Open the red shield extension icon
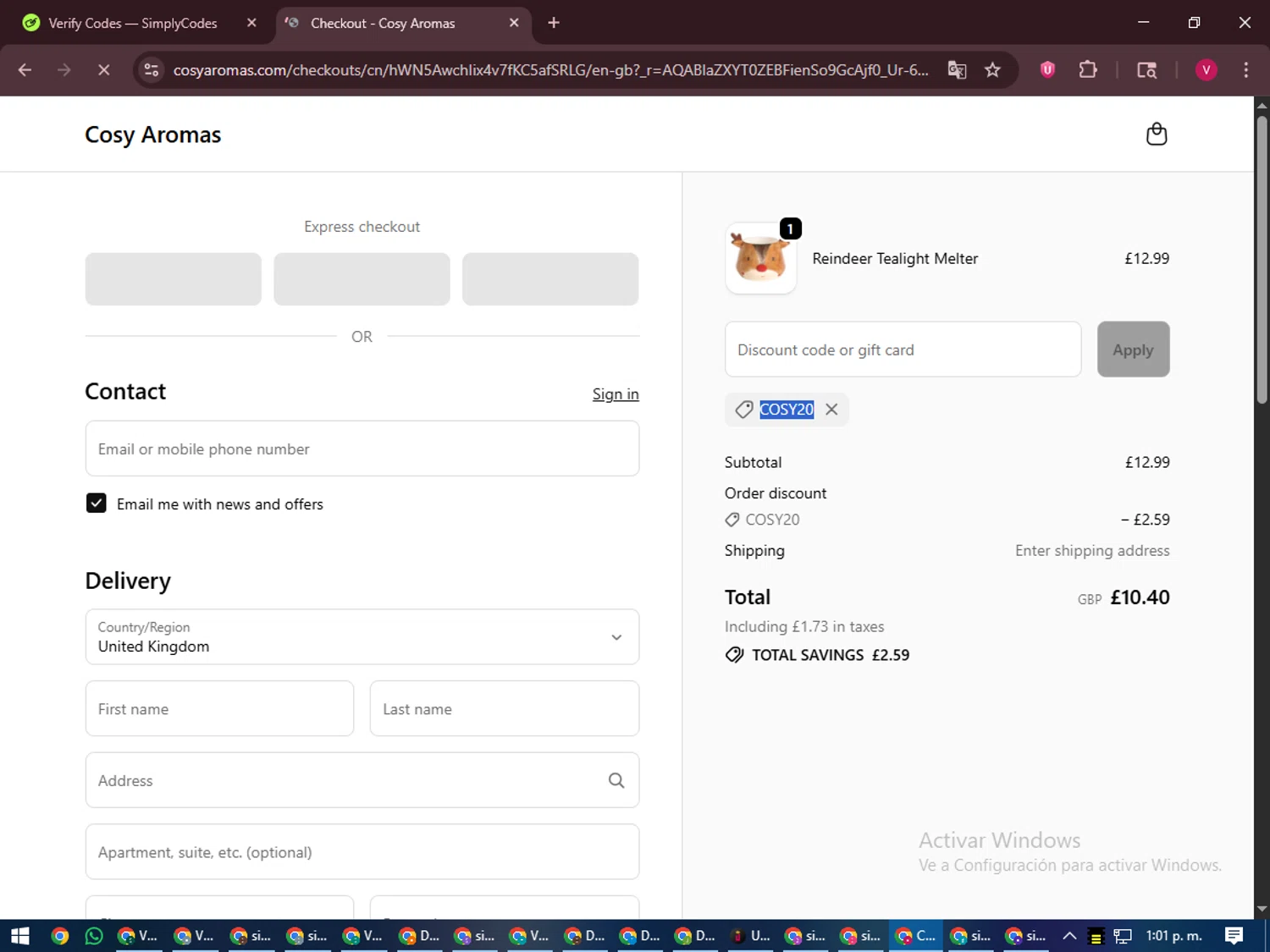Viewport: 1270px width, 952px height. (1047, 70)
